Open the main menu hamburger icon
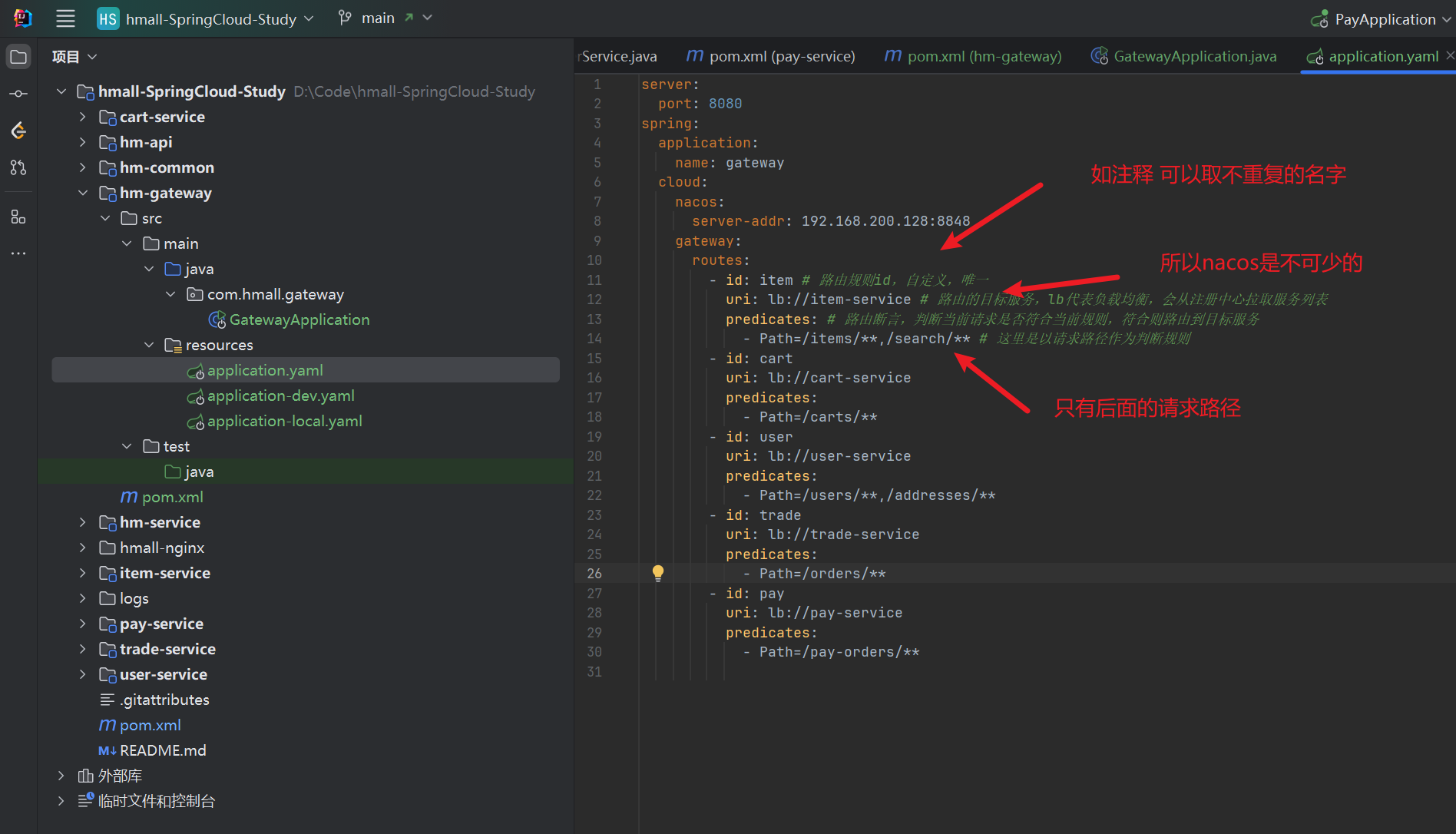Screen dimensions: 1456x834 click(x=66, y=18)
